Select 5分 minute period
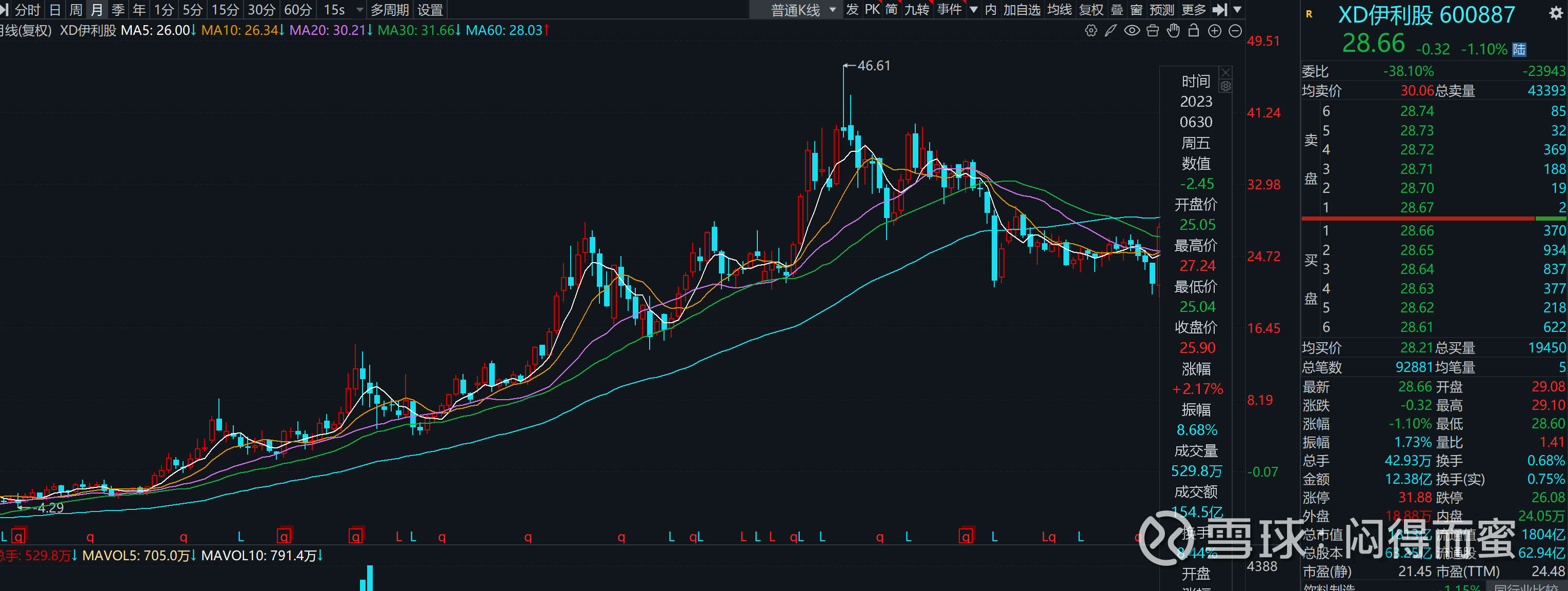The width and height of the screenshot is (1568, 591). [192, 10]
